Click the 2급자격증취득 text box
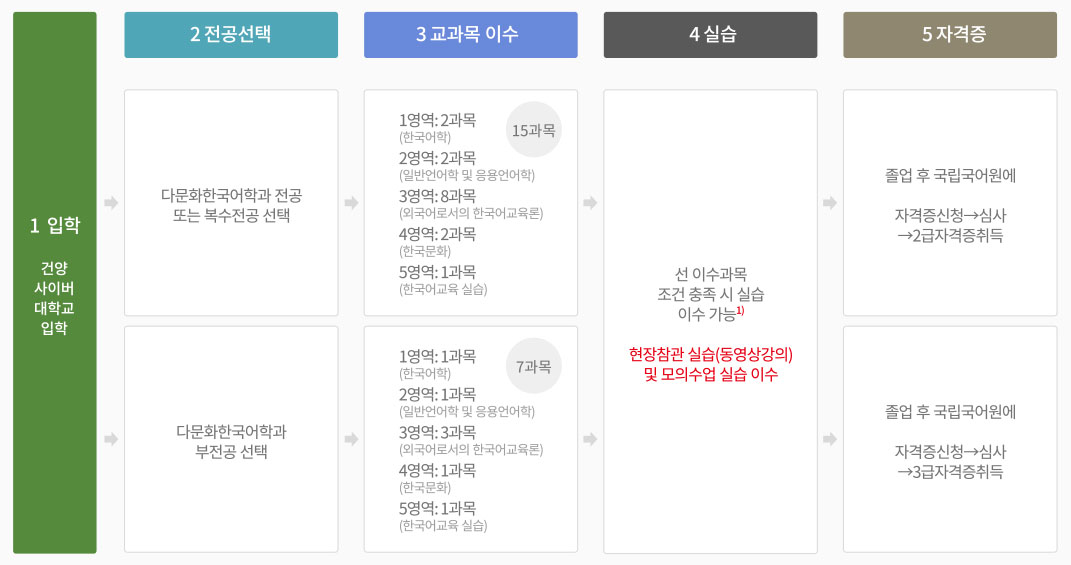Screen dimensions: 1071x565 pos(950,203)
